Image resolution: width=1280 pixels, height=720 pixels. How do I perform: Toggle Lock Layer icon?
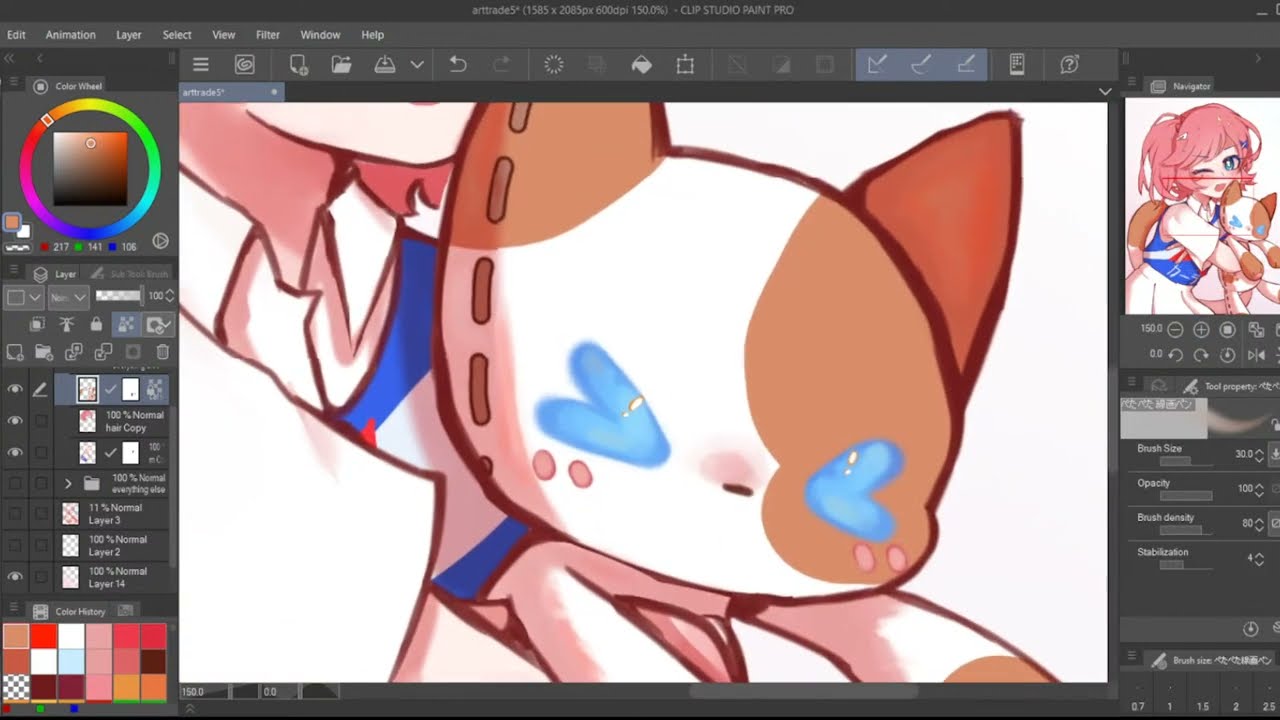[96, 324]
